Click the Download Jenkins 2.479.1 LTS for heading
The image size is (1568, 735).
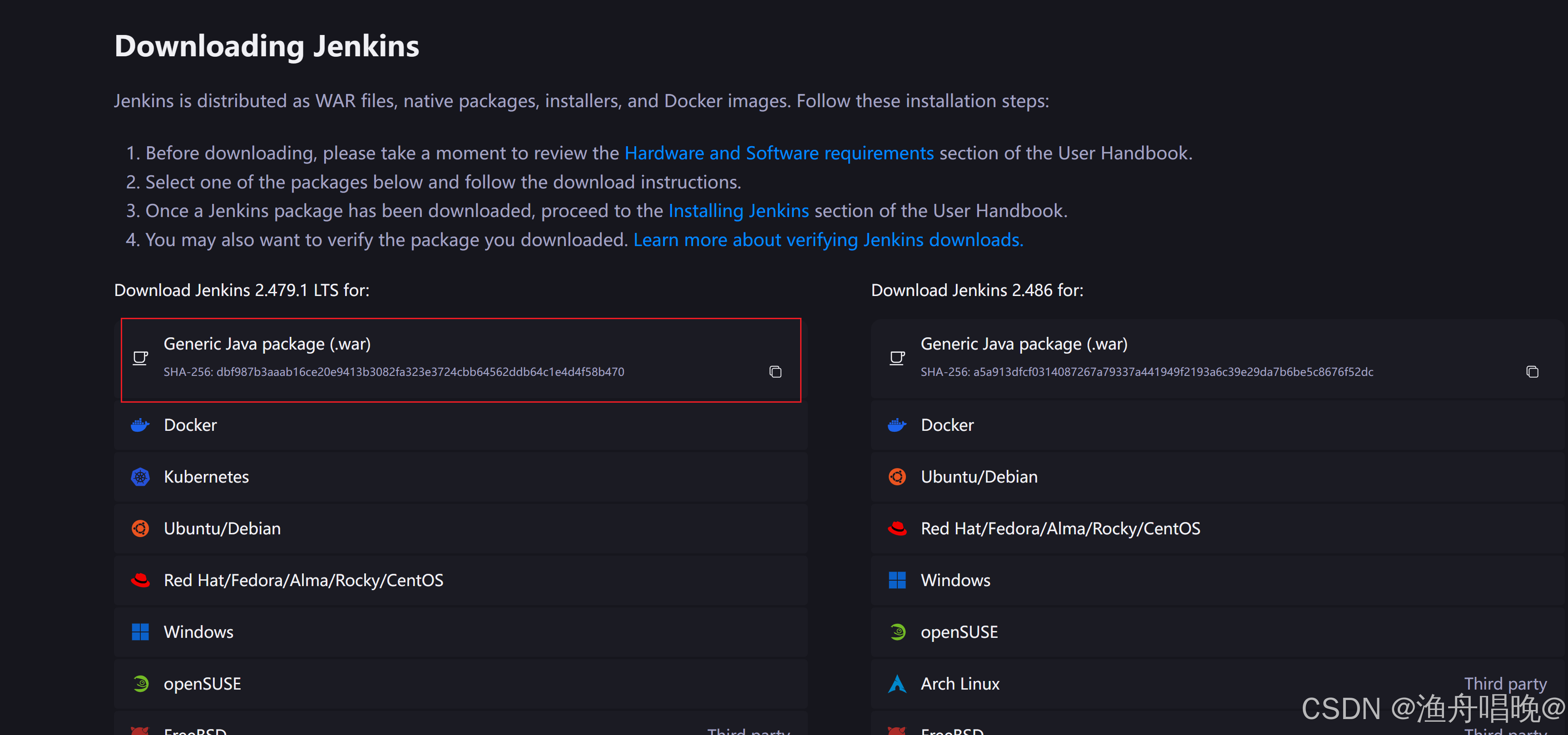242,290
